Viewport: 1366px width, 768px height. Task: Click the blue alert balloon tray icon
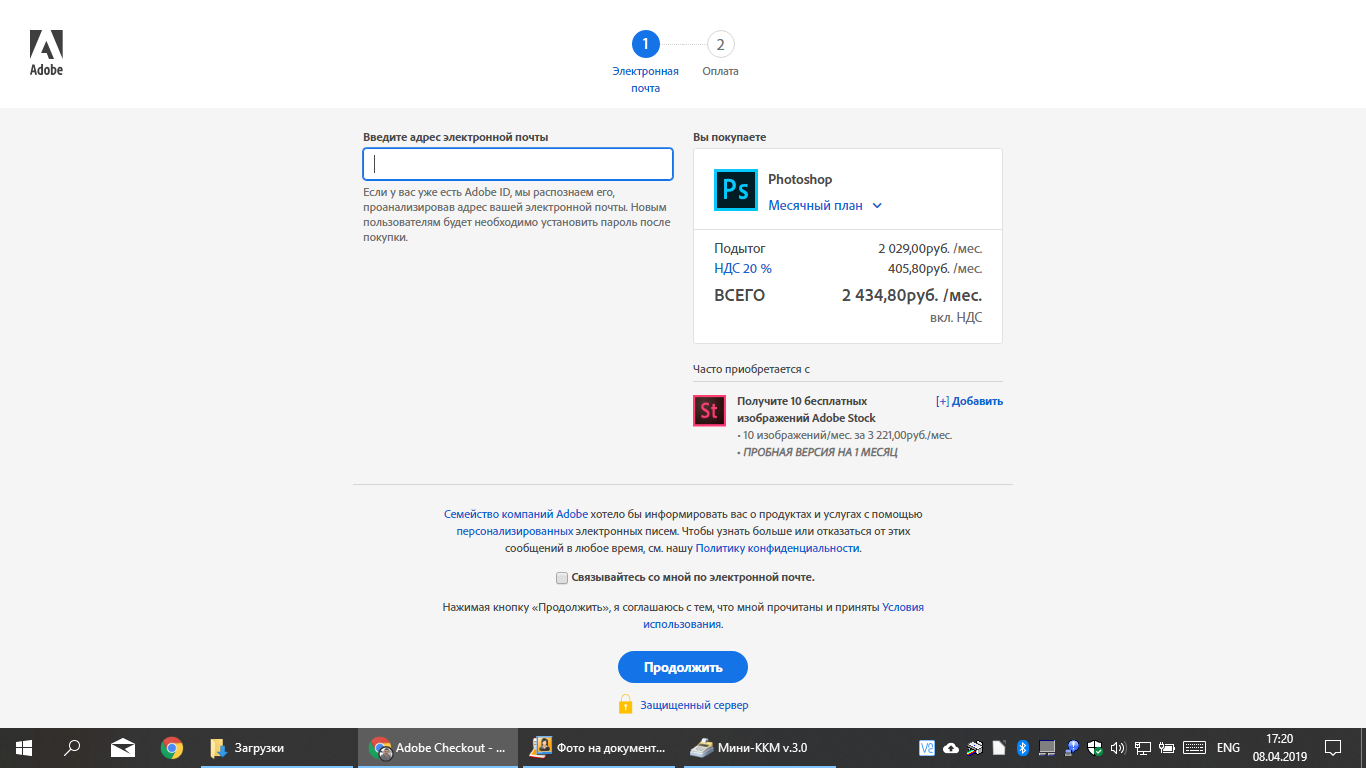click(x=1072, y=748)
